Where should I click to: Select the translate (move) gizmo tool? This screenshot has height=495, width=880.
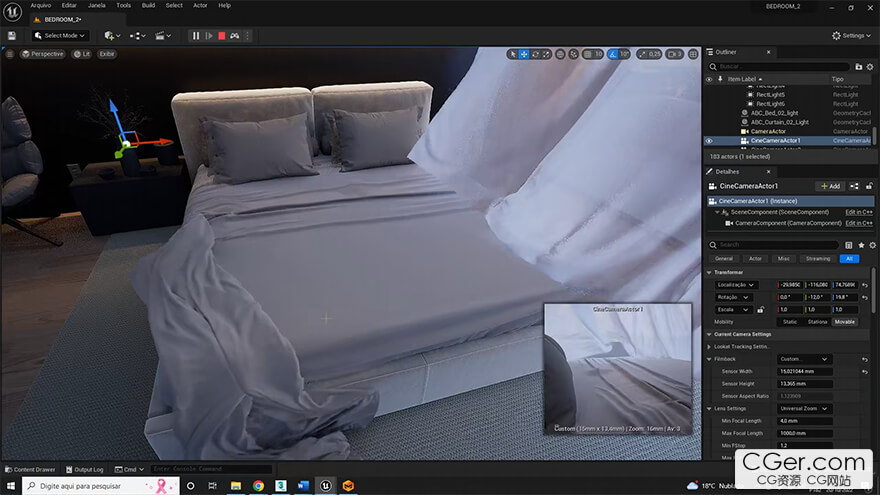(524, 54)
